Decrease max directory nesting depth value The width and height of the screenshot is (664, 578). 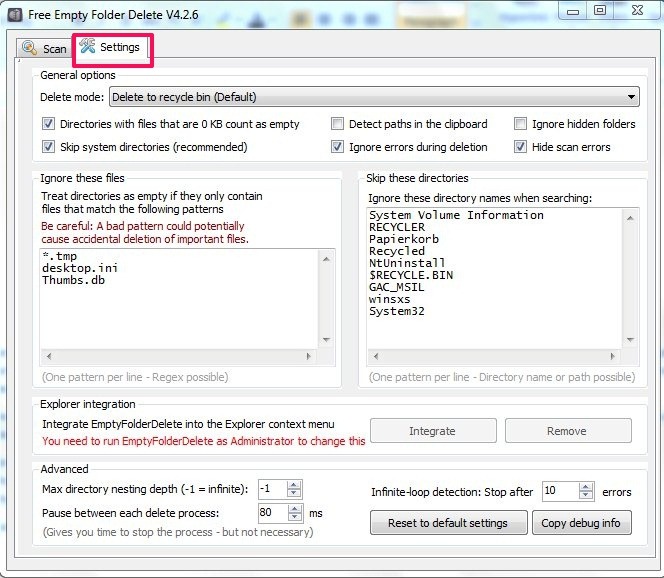click(x=294, y=493)
